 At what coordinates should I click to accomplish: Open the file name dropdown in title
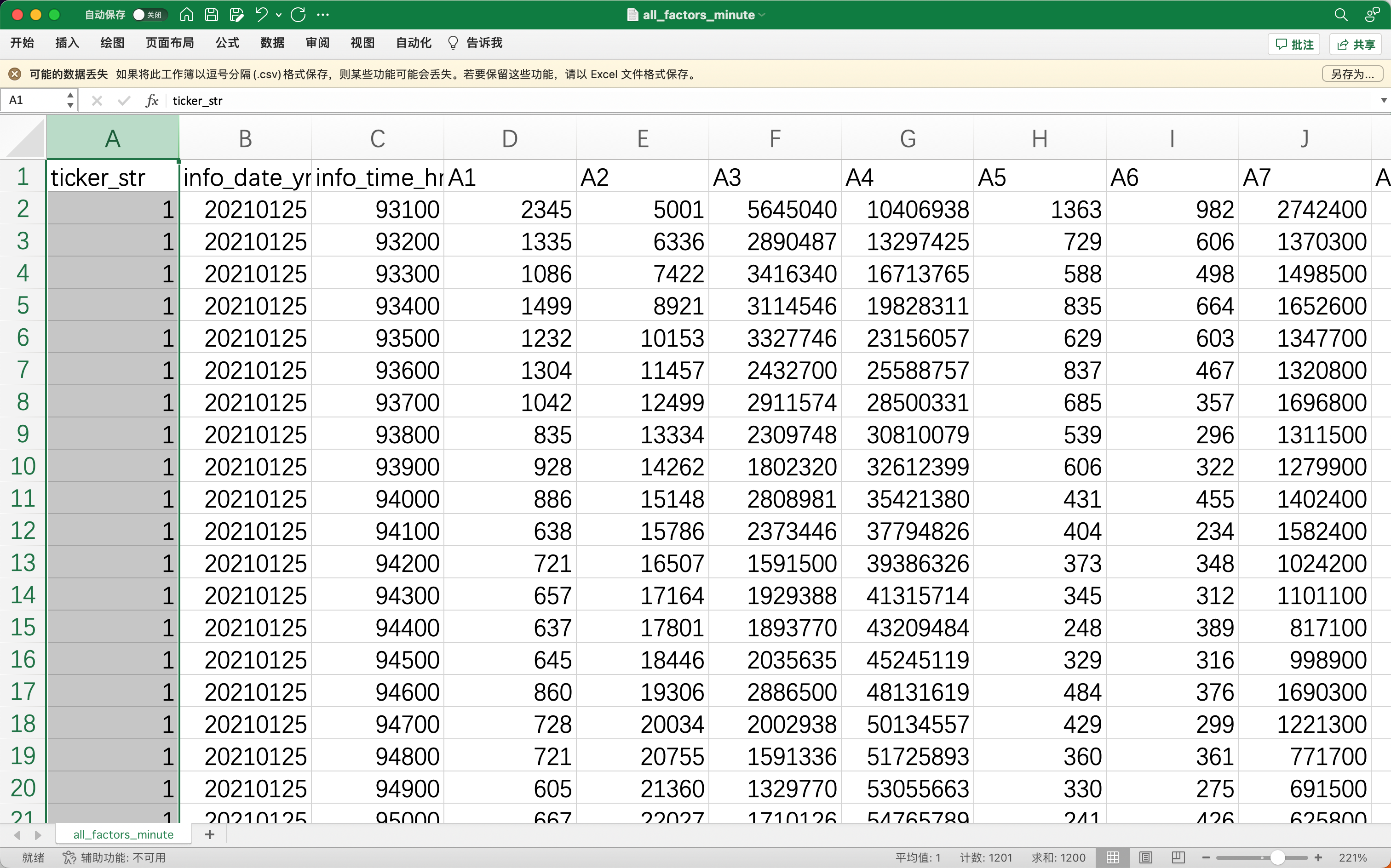pyautogui.click(x=762, y=15)
